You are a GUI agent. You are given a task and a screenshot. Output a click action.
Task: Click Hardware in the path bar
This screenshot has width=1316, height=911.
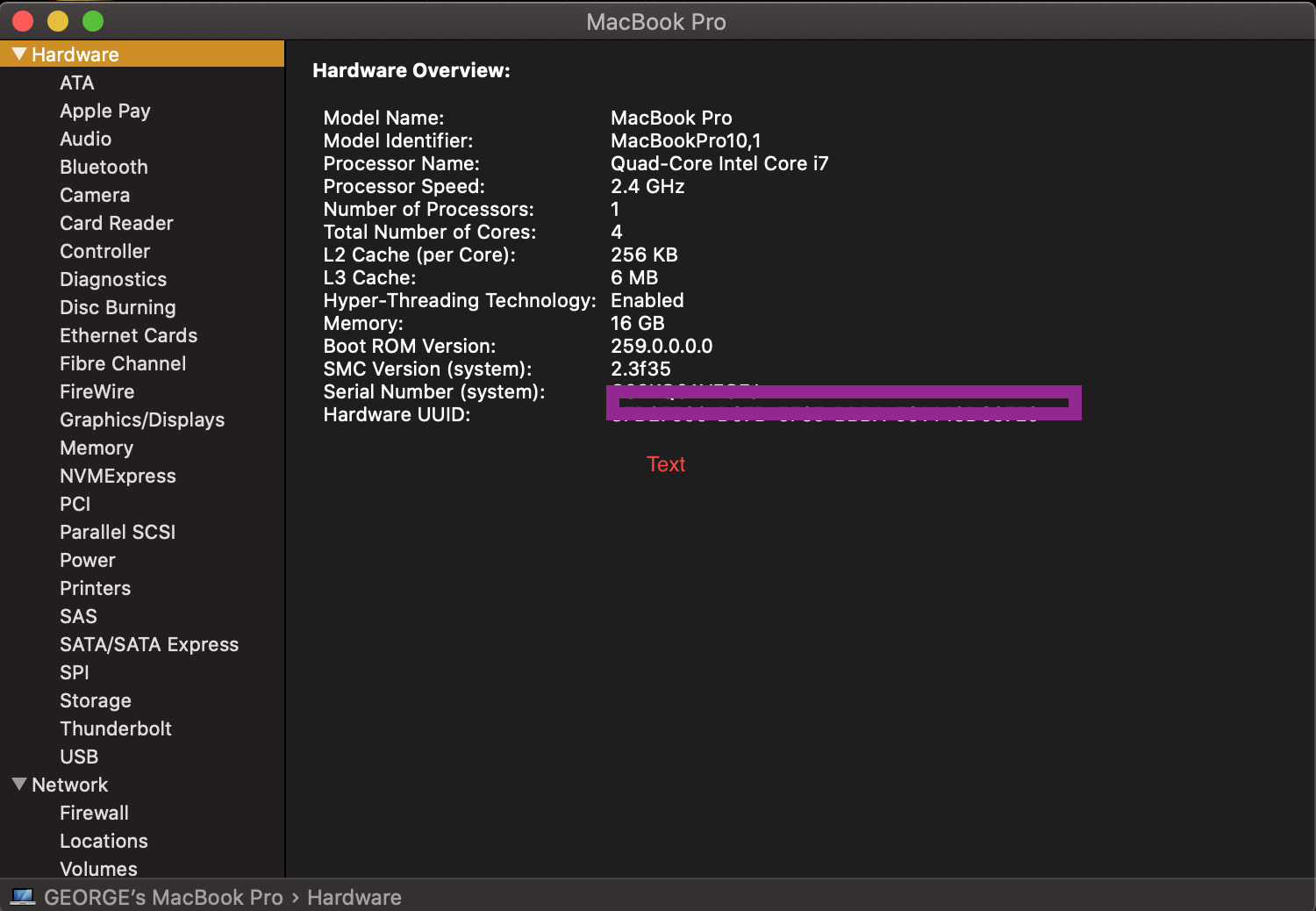click(354, 897)
